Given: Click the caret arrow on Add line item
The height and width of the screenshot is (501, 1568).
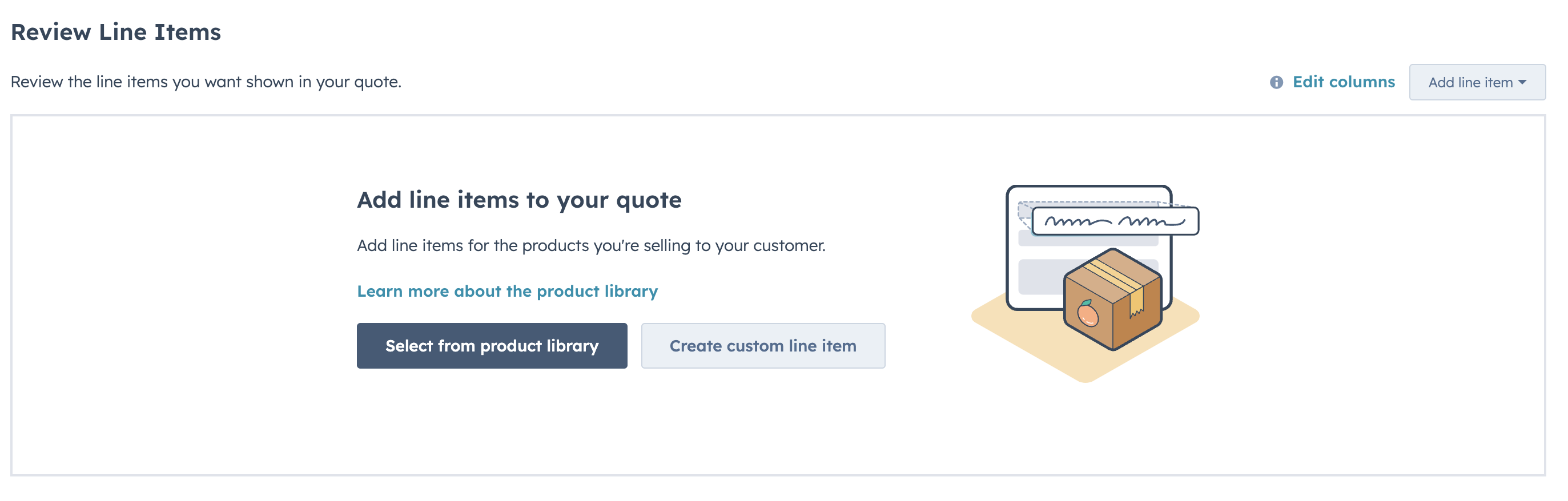Looking at the screenshot, I should pyautogui.click(x=1522, y=82).
